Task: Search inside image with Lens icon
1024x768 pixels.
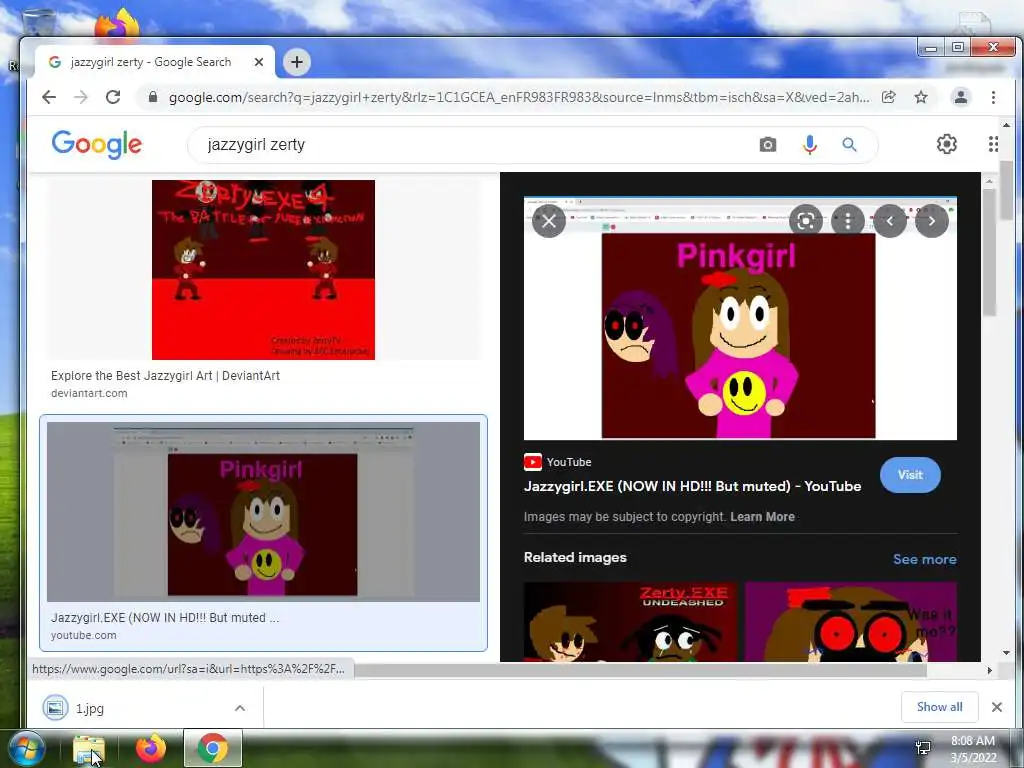Action: pyautogui.click(x=806, y=221)
